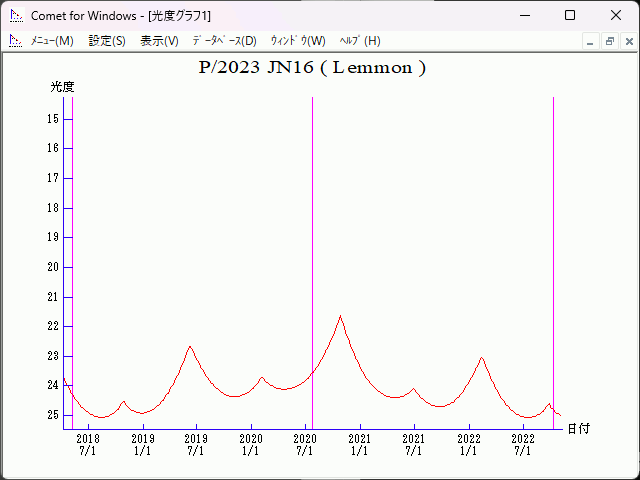Expand the ウィンドウ(W) window menu
Screen dimensions: 640x480
point(298,41)
